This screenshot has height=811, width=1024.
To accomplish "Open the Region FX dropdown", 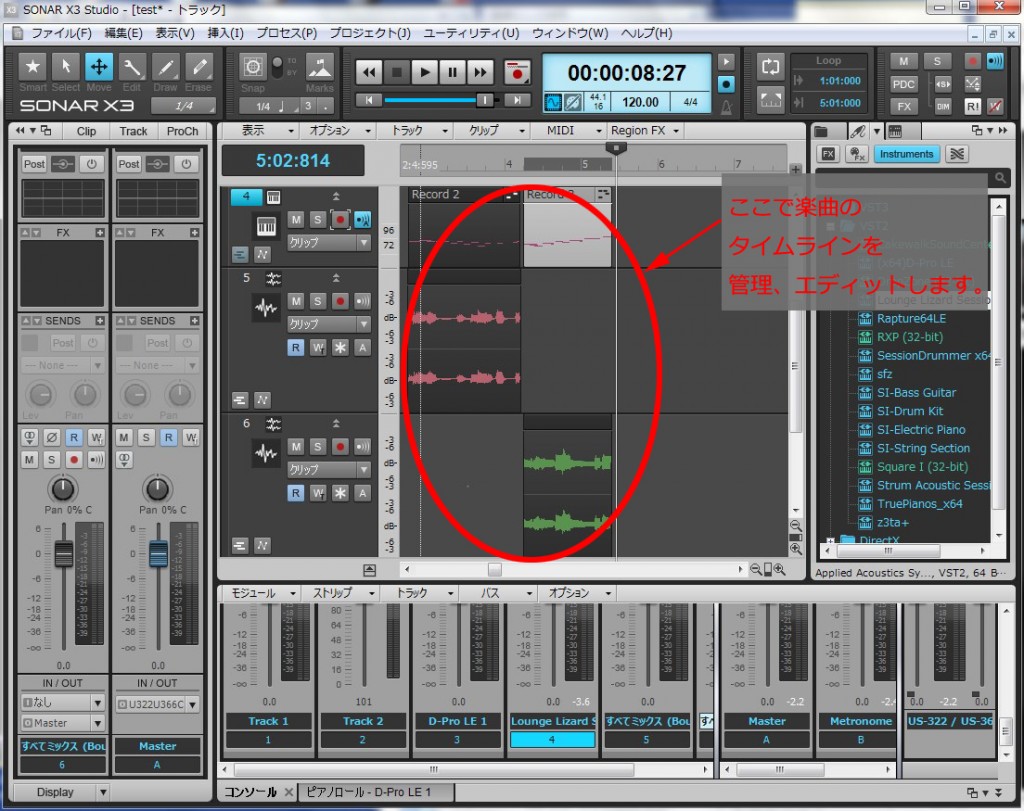I will [645, 131].
